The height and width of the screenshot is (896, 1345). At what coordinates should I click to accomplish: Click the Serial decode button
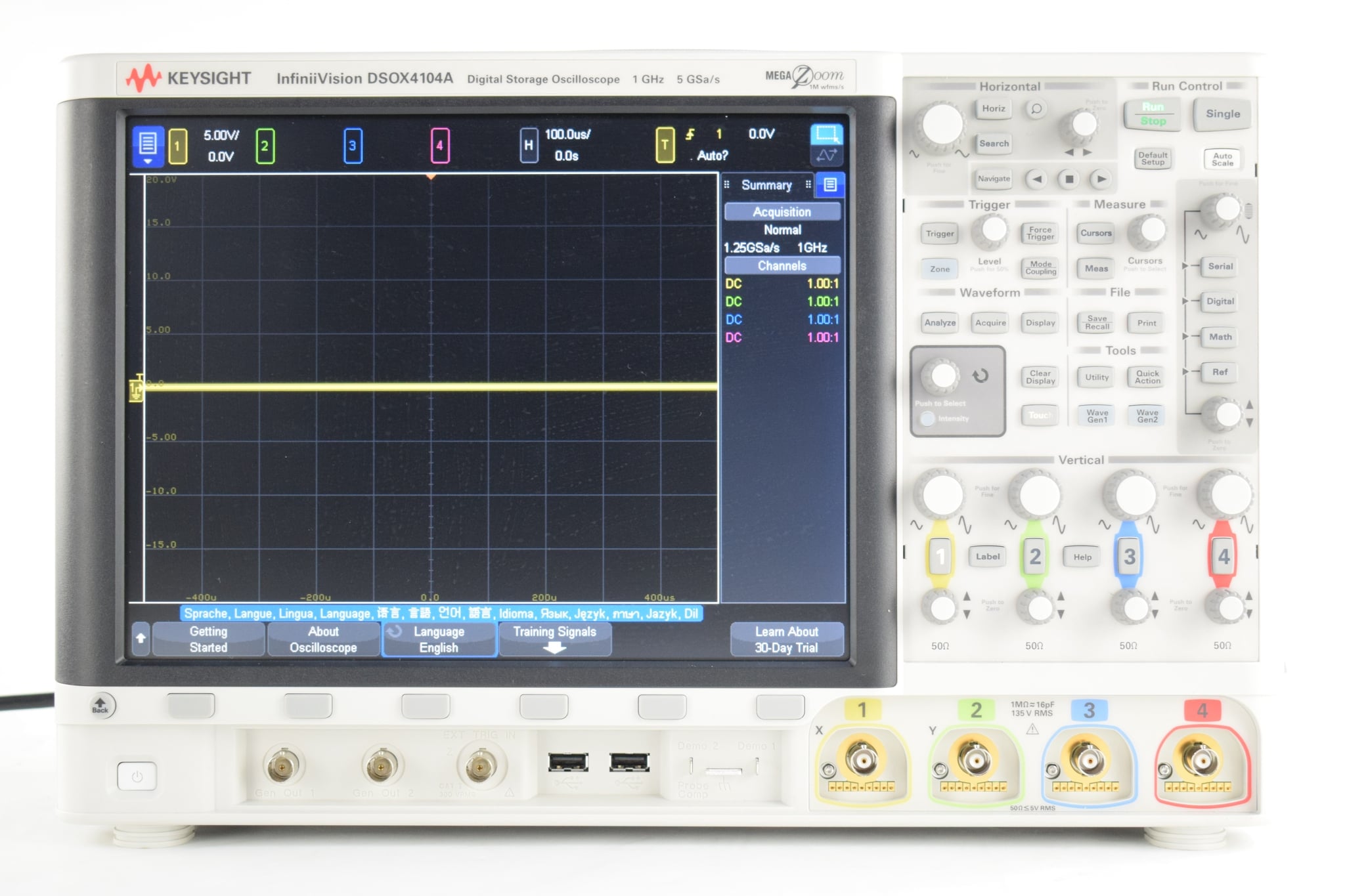point(1220,266)
